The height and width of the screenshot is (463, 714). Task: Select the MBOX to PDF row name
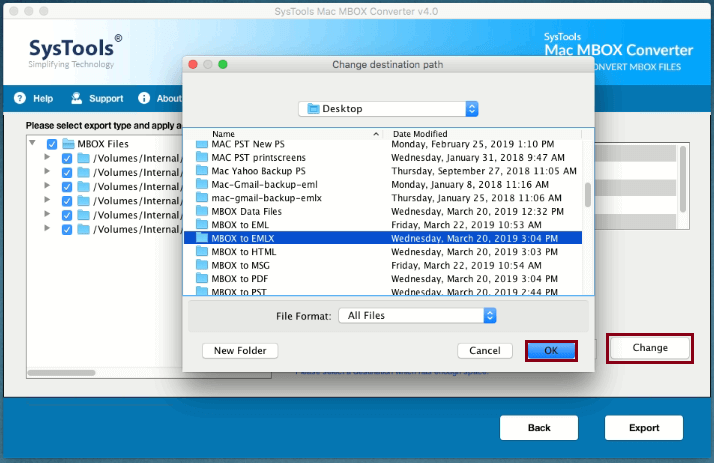click(x=240, y=279)
